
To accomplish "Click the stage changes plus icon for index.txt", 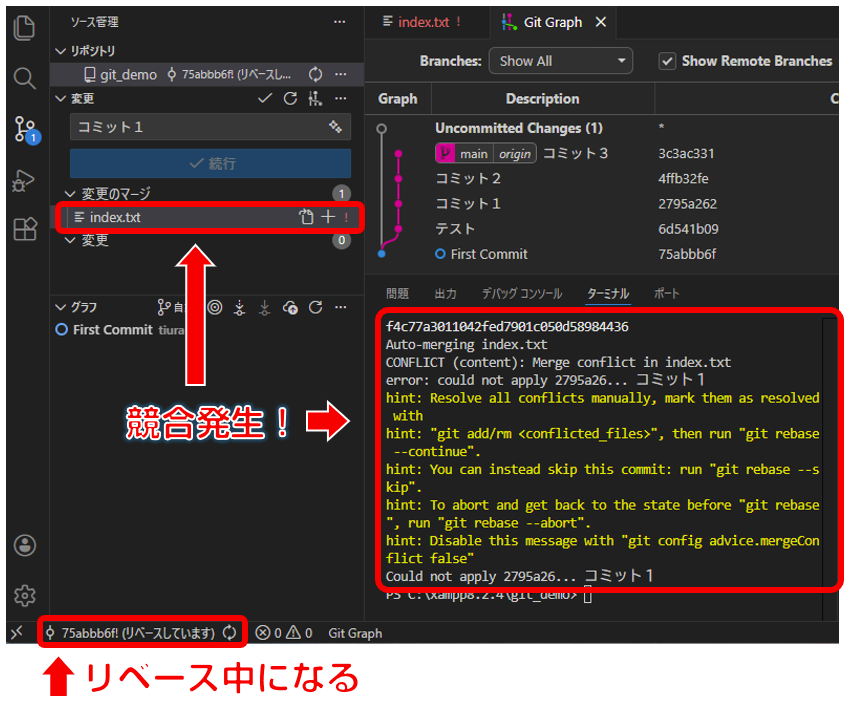I will (x=328, y=217).
